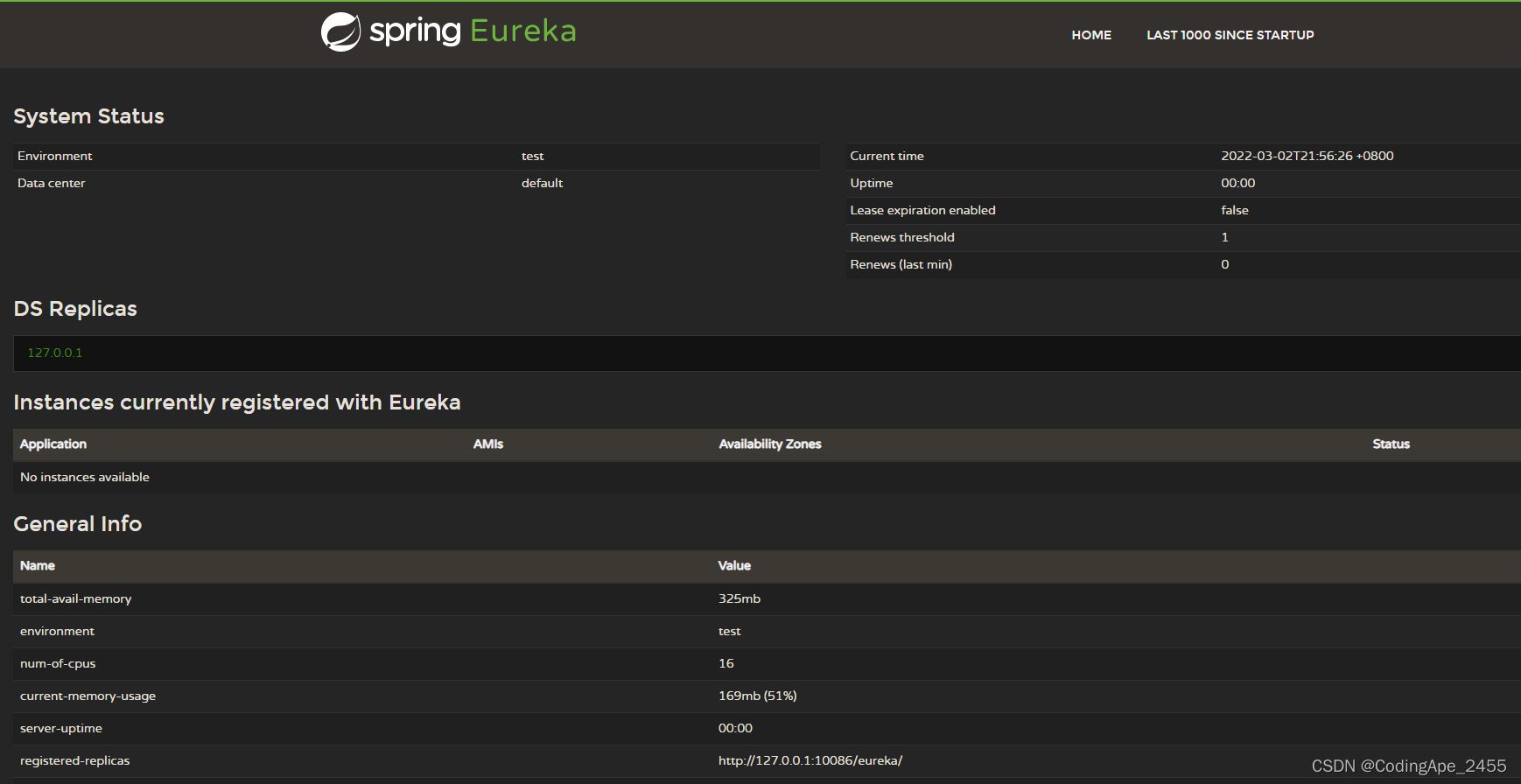Select the value 16 for num-of-cpus
The width and height of the screenshot is (1521, 784).
coord(726,663)
